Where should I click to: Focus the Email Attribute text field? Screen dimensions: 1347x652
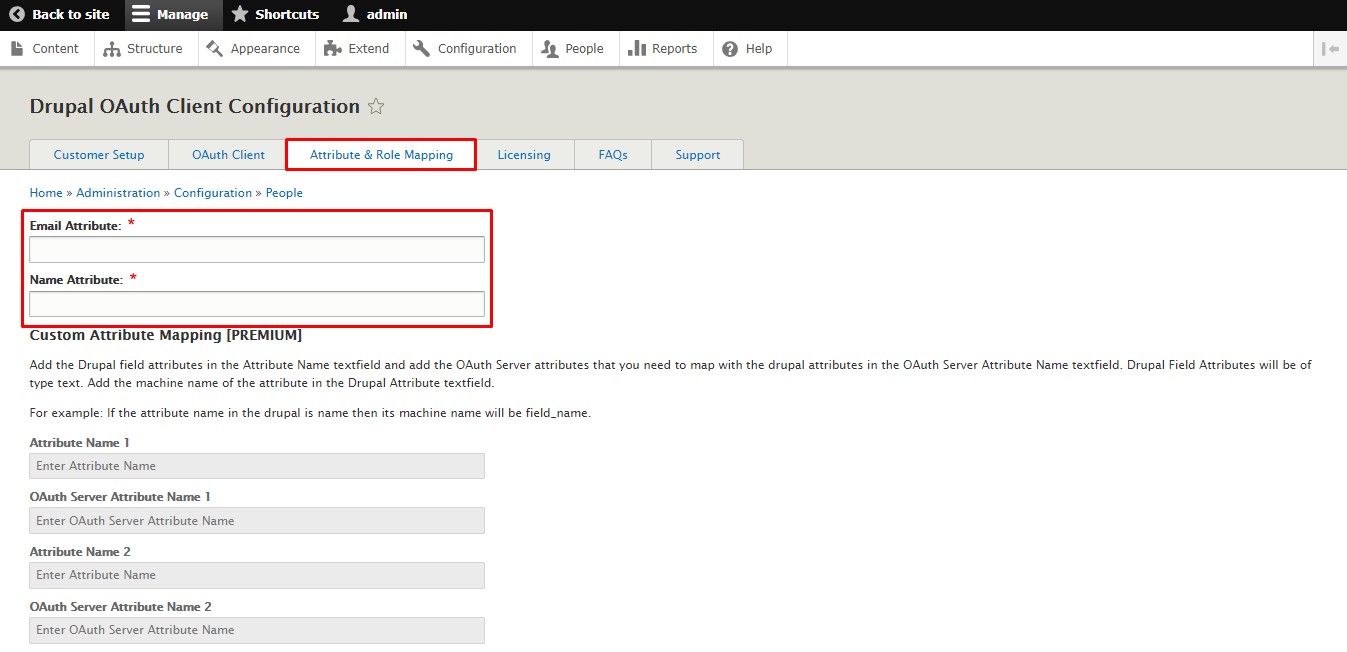(x=257, y=249)
